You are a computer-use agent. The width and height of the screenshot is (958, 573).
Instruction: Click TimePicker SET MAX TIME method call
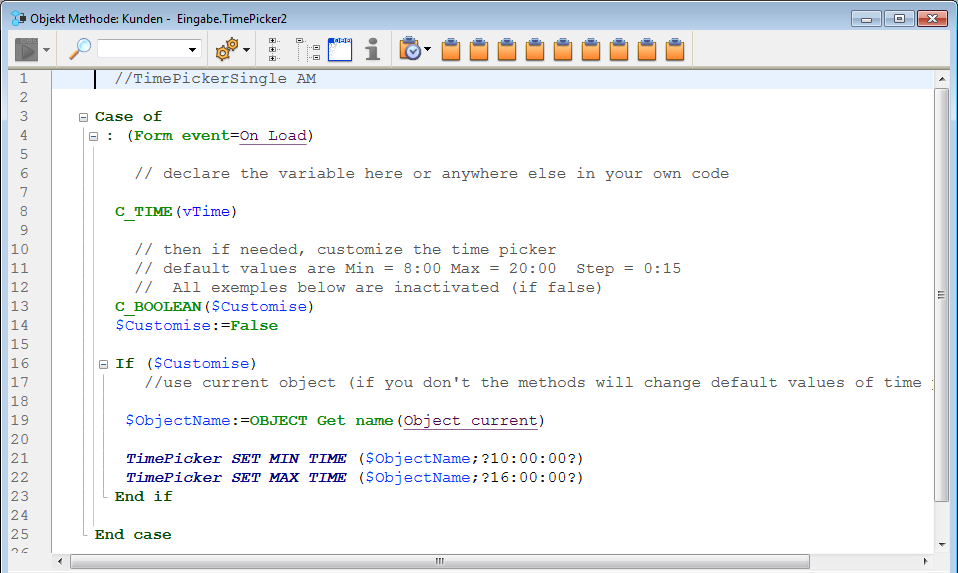click(x=236, y=478)
